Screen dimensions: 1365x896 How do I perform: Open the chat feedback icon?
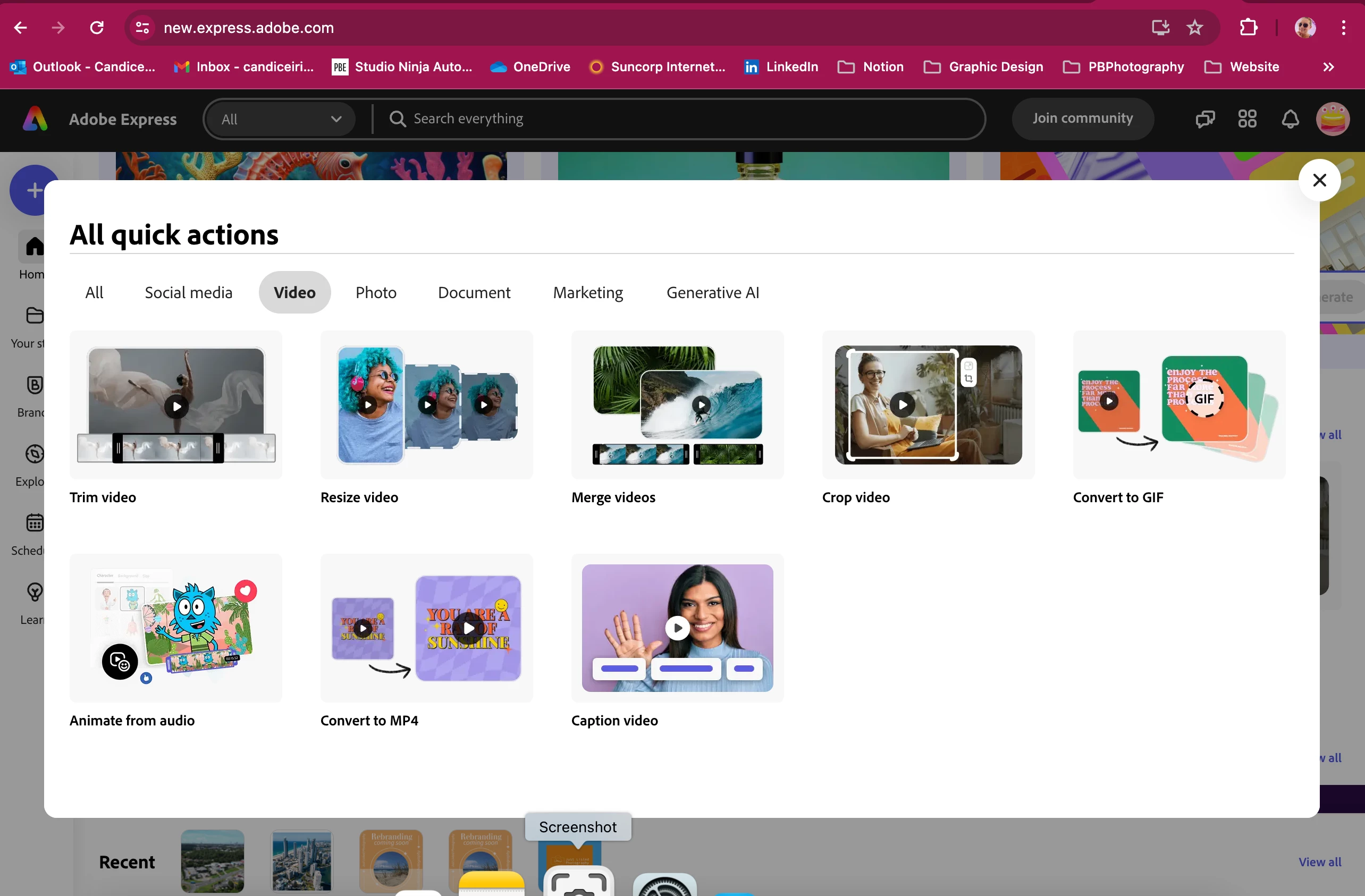click(1204, 119)
